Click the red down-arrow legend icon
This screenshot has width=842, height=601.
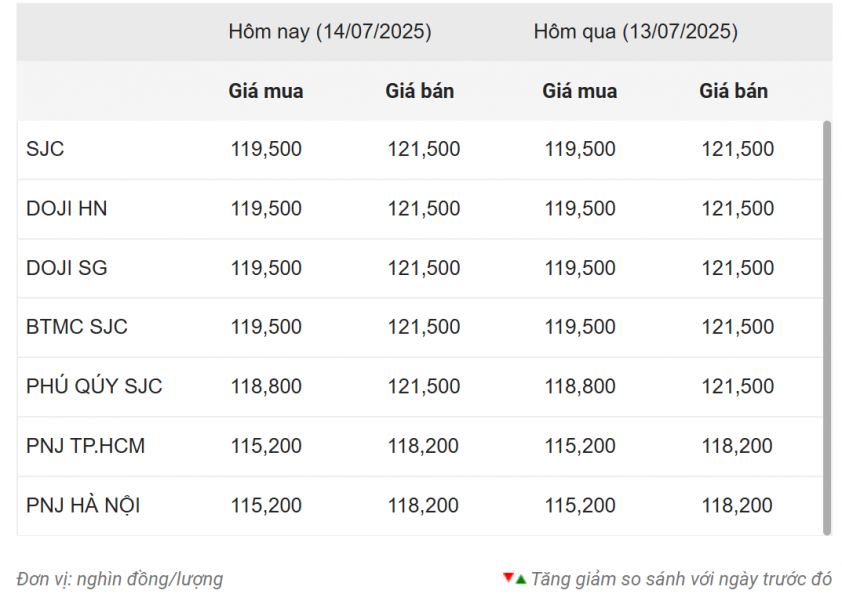tap(508, 577)
